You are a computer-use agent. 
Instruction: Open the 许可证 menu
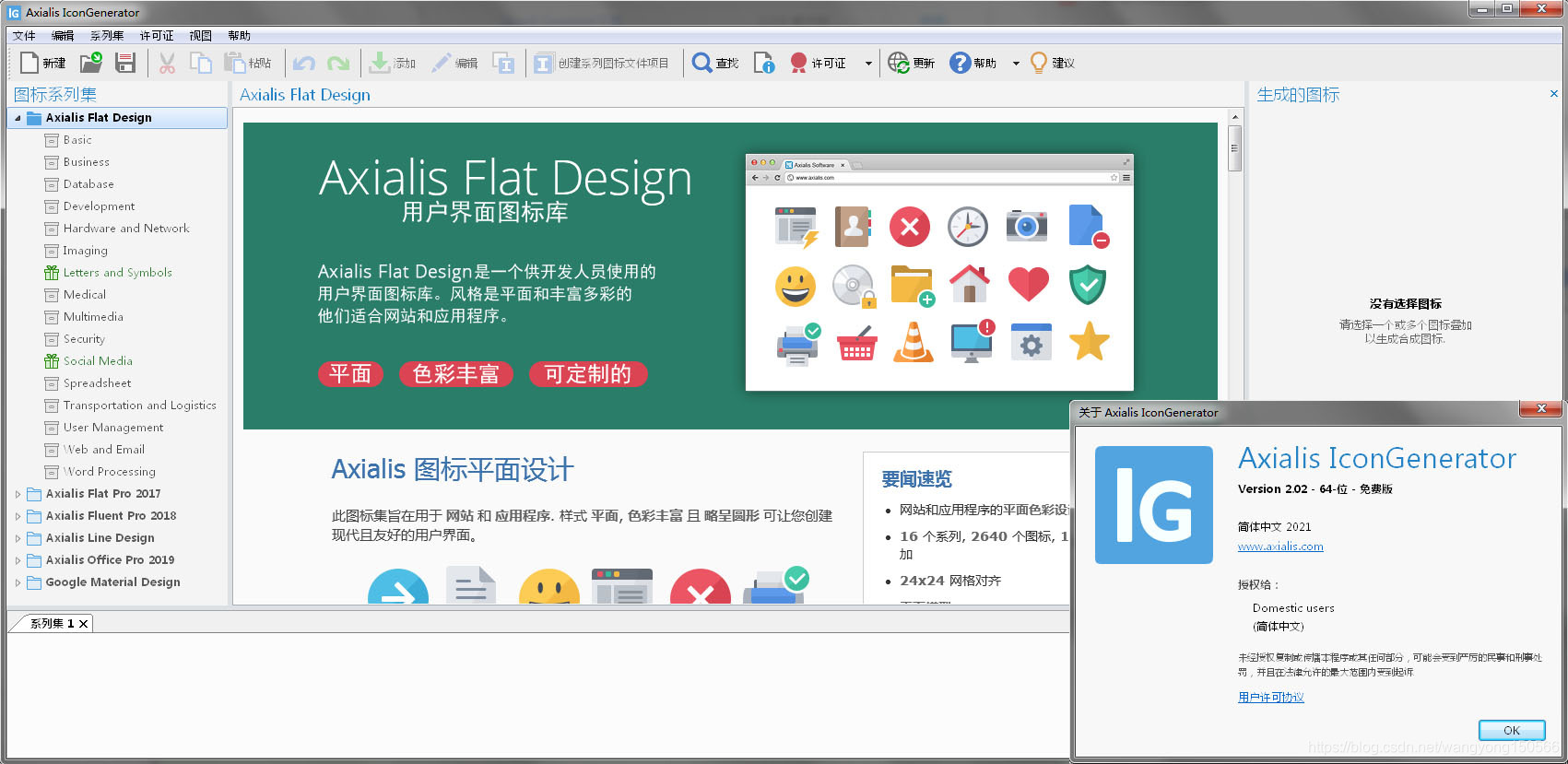coord(157,36)
